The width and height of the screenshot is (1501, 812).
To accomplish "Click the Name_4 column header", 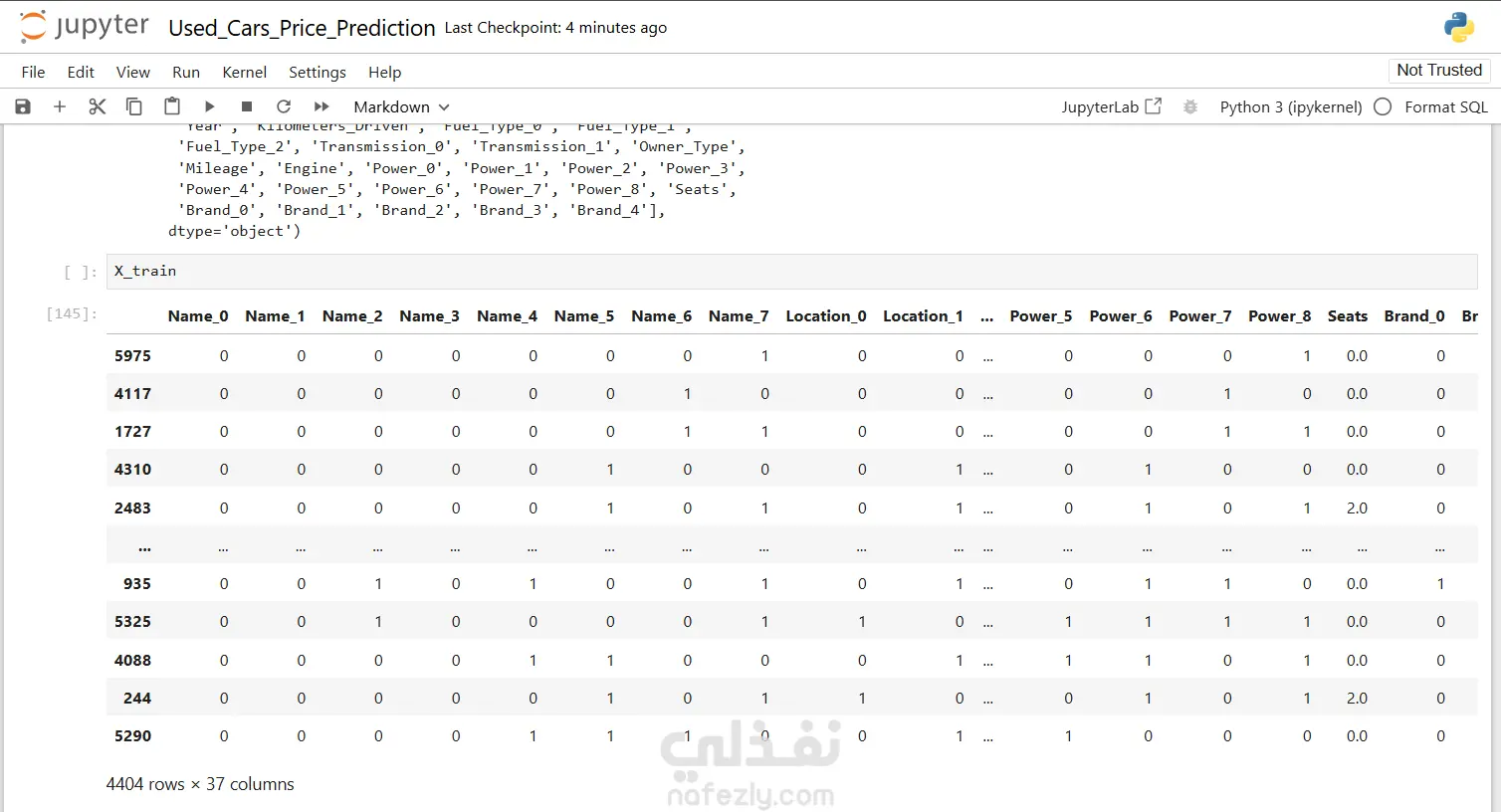I will click(x=507, y=315).
